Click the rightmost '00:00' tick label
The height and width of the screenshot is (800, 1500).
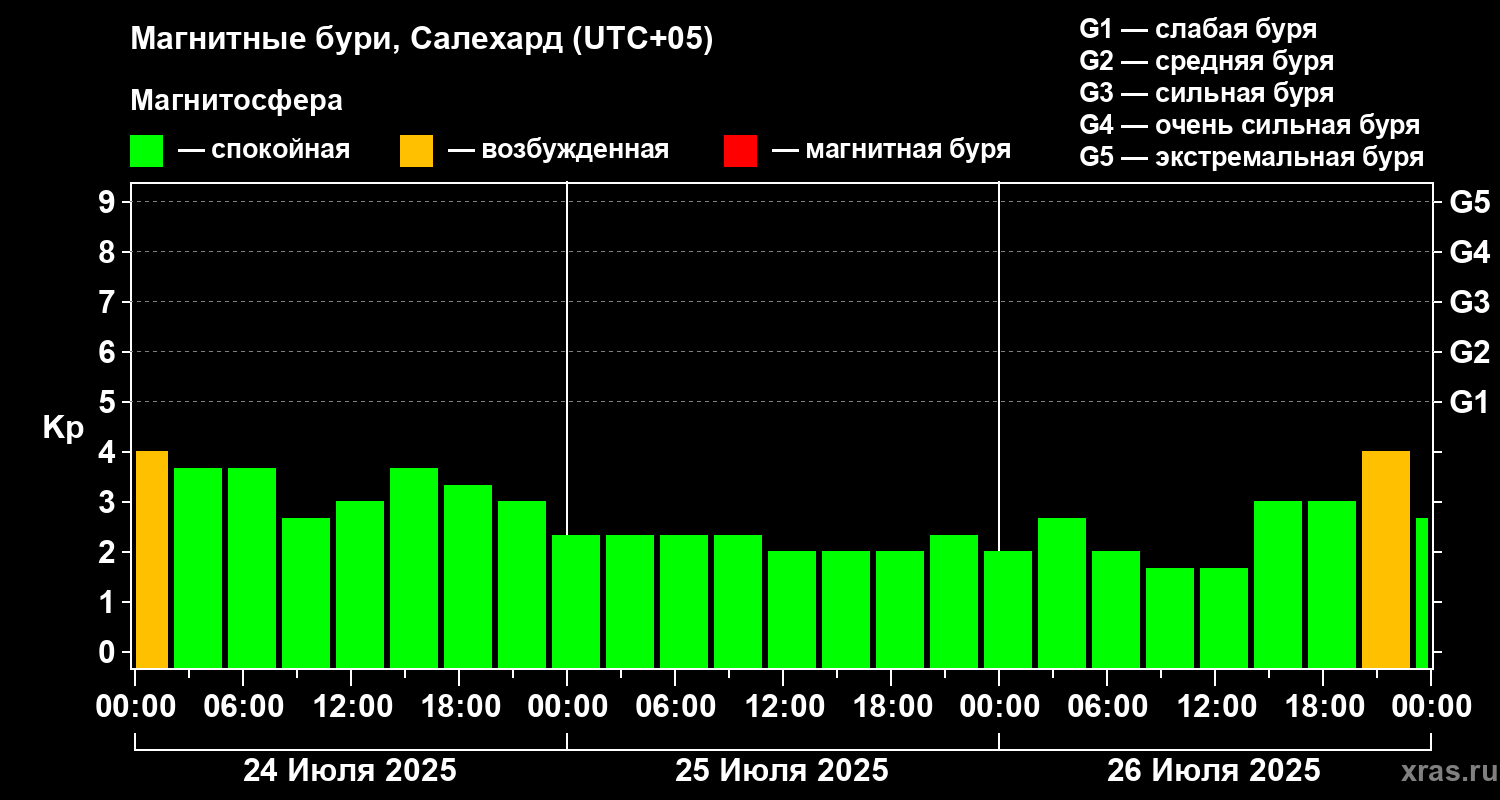[x=1431, y=707]
